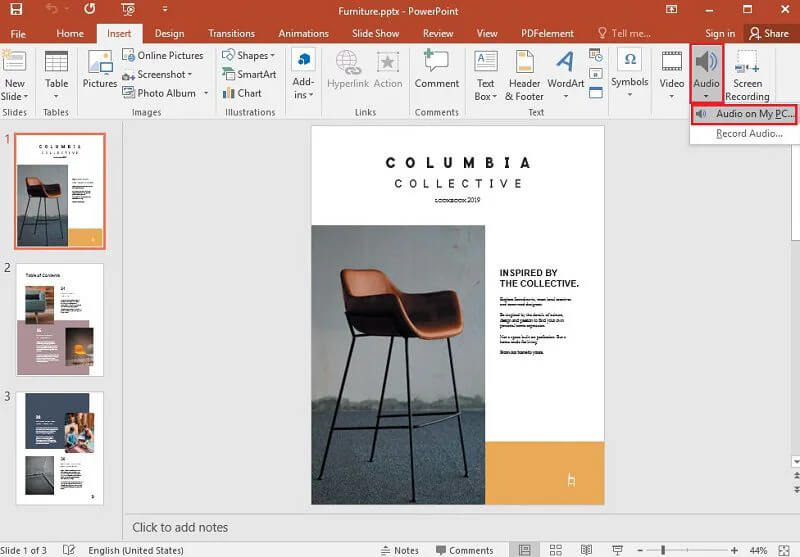Click the Object icon in Text group
Viewport: 800px width, 557px height.
click(x=595, y=93)
